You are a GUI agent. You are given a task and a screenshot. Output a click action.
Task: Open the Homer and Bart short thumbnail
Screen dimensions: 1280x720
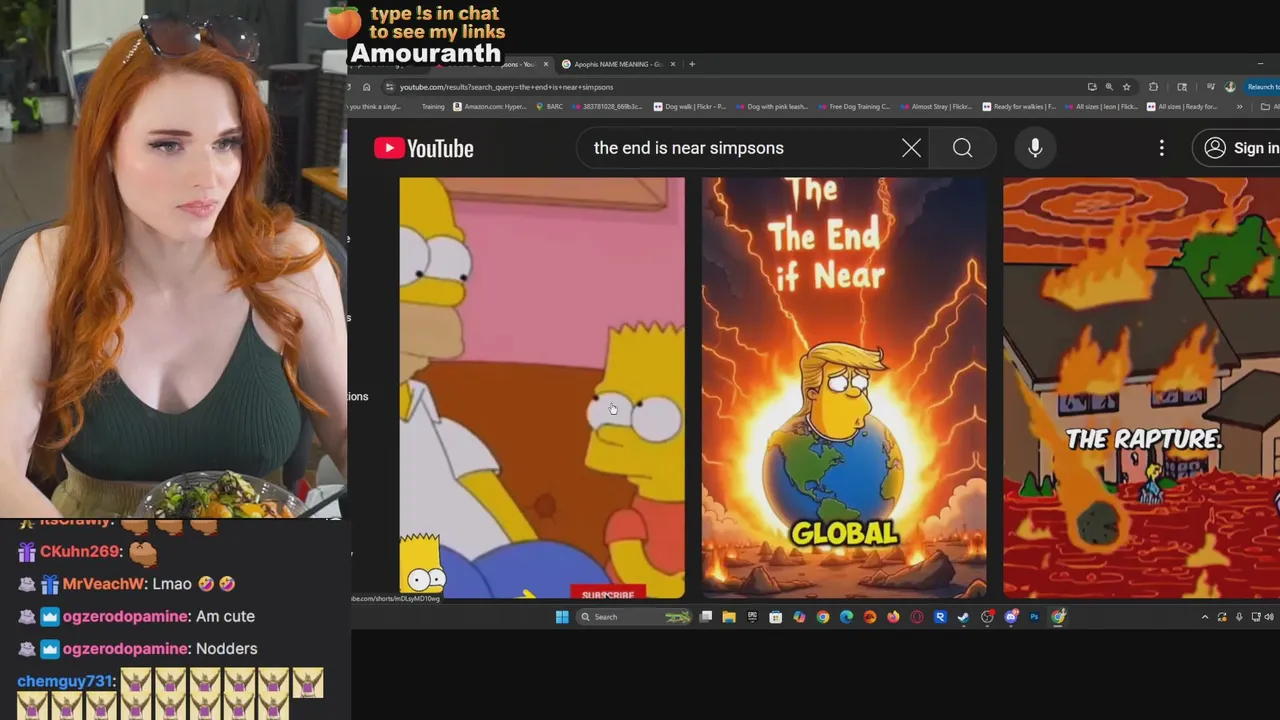tap(542, 388)
